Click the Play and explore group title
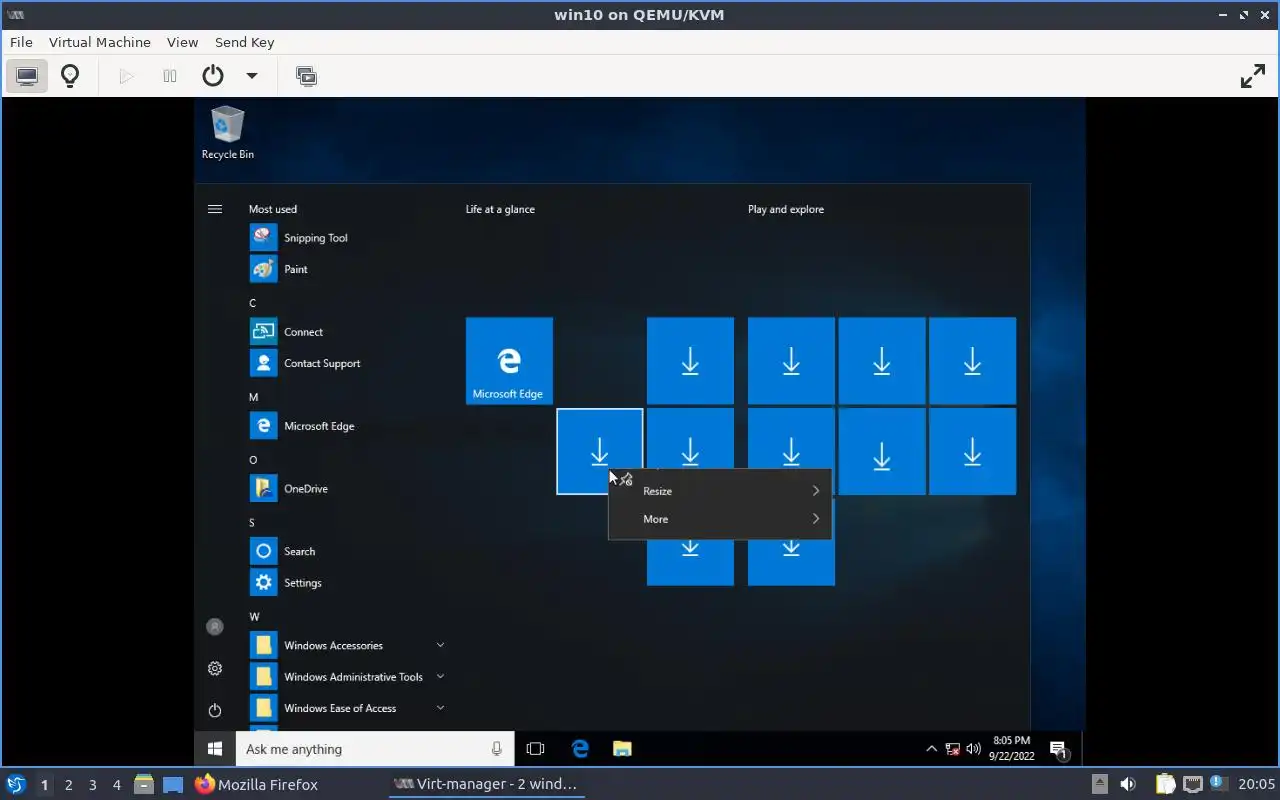The width and height of the screenshot is (1280, 800). [x=786, y=209]
